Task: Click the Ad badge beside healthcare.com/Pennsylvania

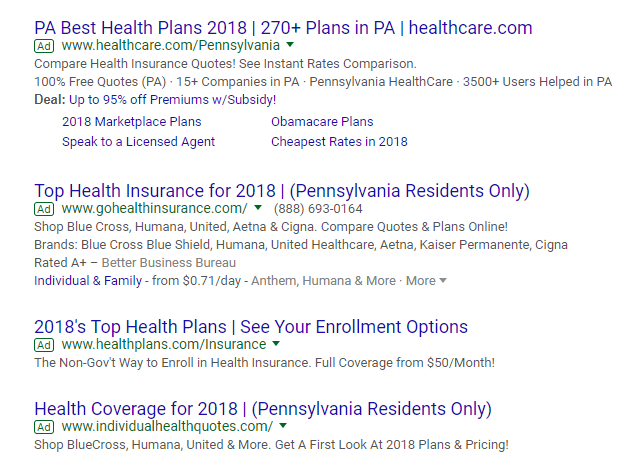Action: click(x=44, y=46)
